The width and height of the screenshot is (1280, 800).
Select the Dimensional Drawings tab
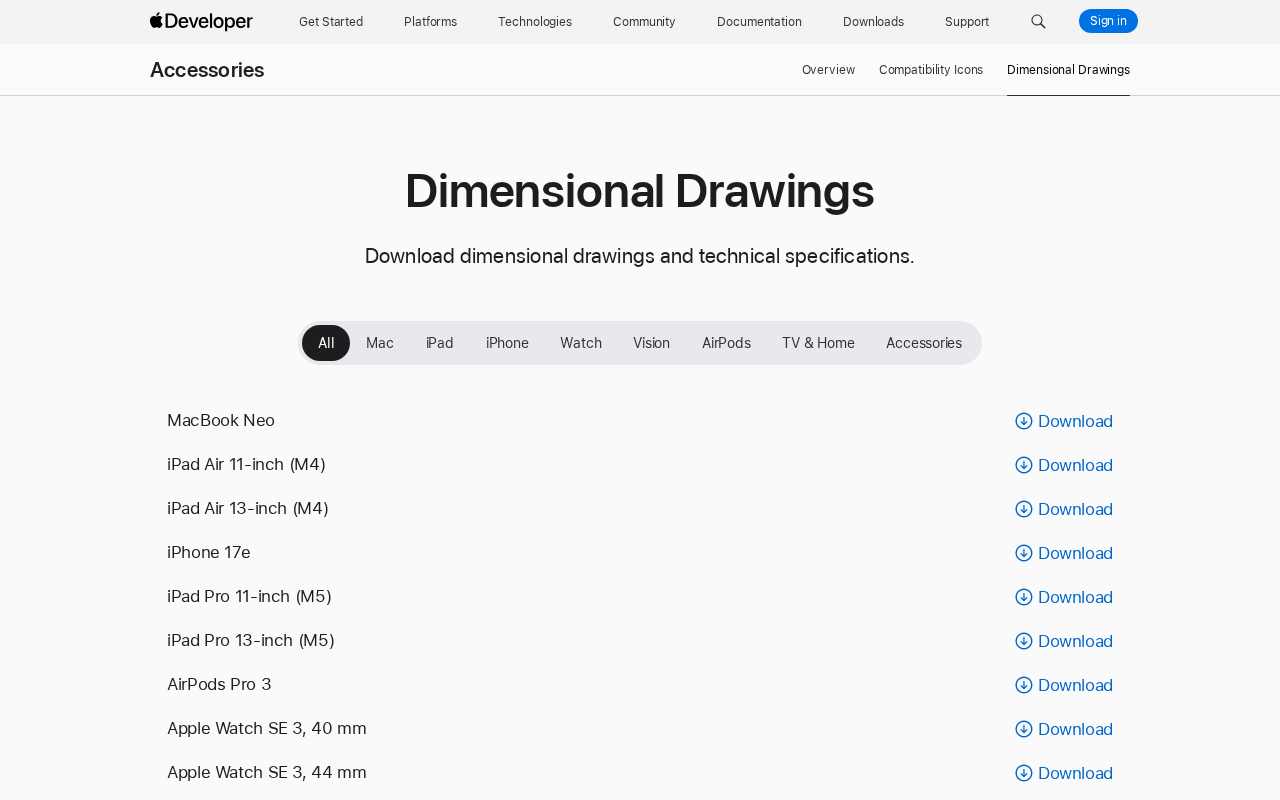coord(1068,70)
